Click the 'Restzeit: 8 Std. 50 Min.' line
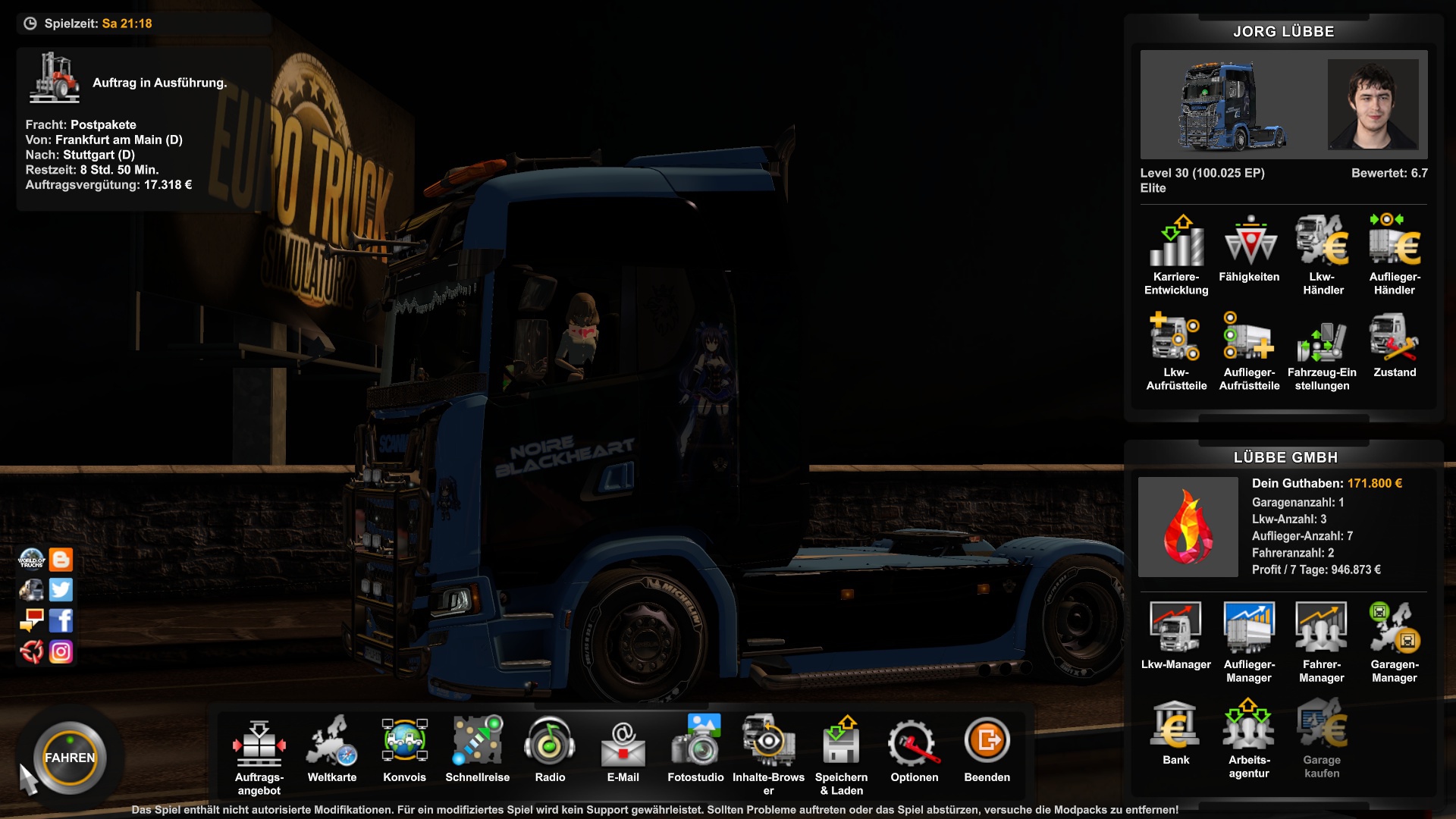Viewport: 1456px width, 819px height. click(x=92, y=170)
